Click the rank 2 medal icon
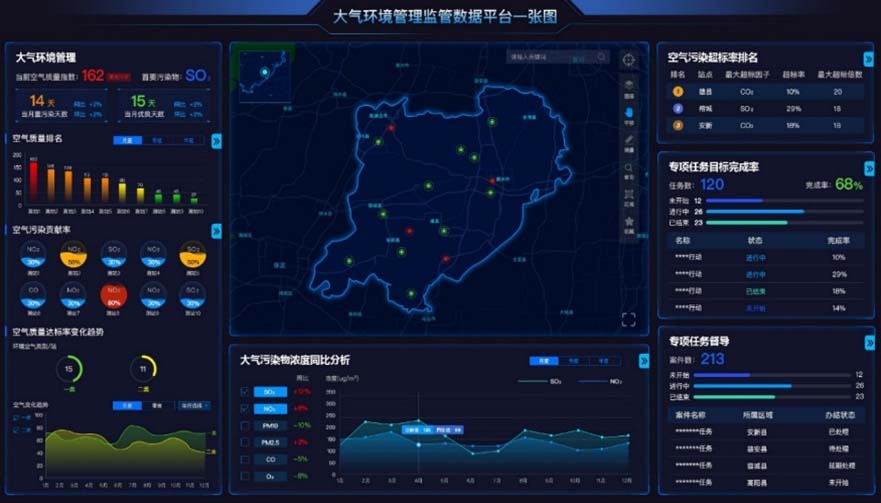Viewport: 881px width, 503px height. click(678, 108)
